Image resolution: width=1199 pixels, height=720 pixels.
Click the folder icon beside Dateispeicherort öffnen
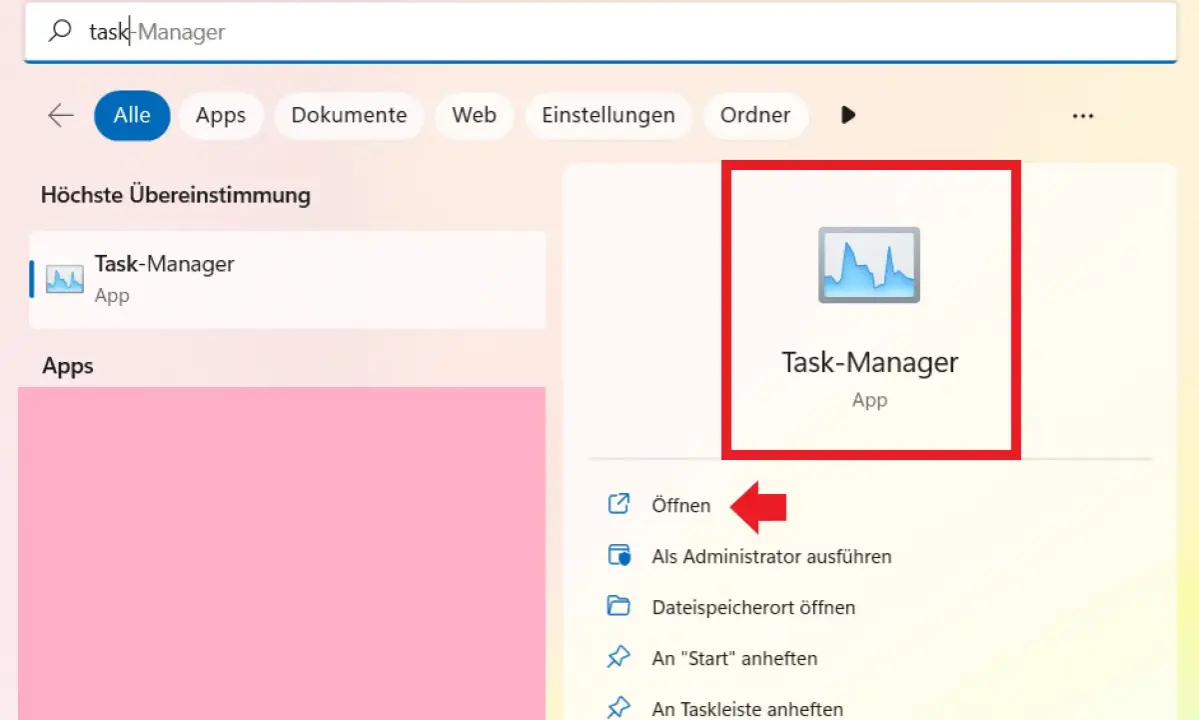(619, 606)
